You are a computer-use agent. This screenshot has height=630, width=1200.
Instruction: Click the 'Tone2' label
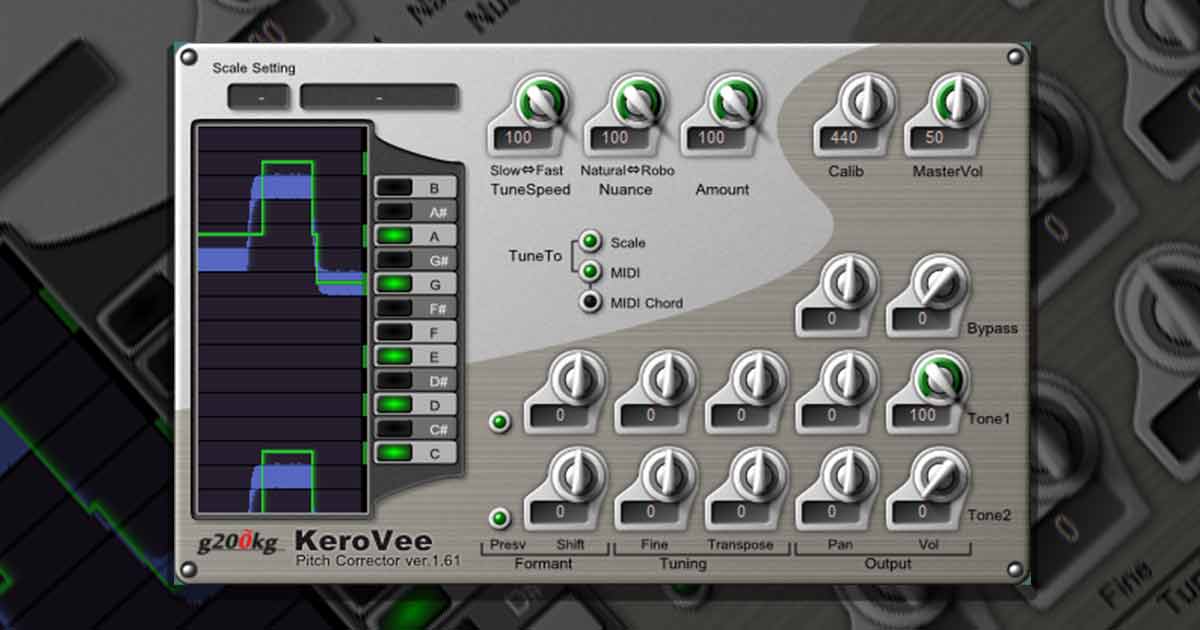point(989,515)
